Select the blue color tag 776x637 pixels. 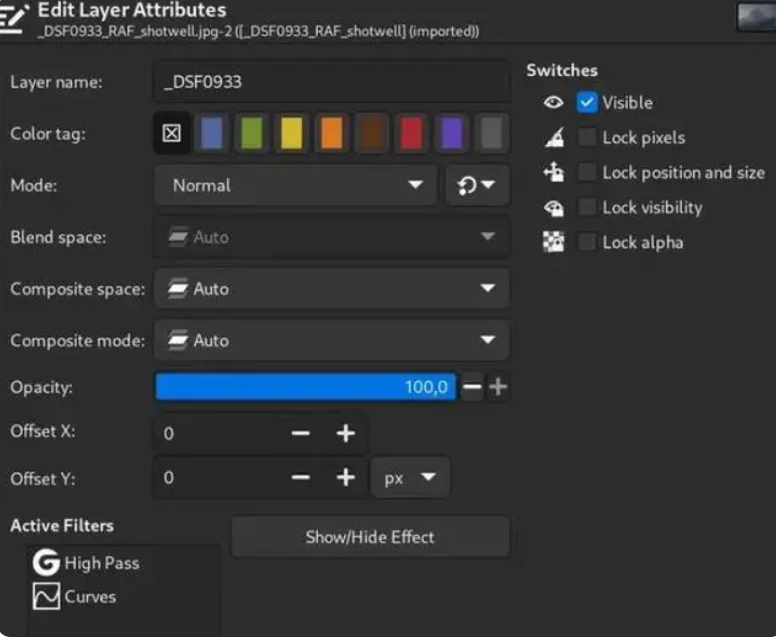tap(212, 133)
